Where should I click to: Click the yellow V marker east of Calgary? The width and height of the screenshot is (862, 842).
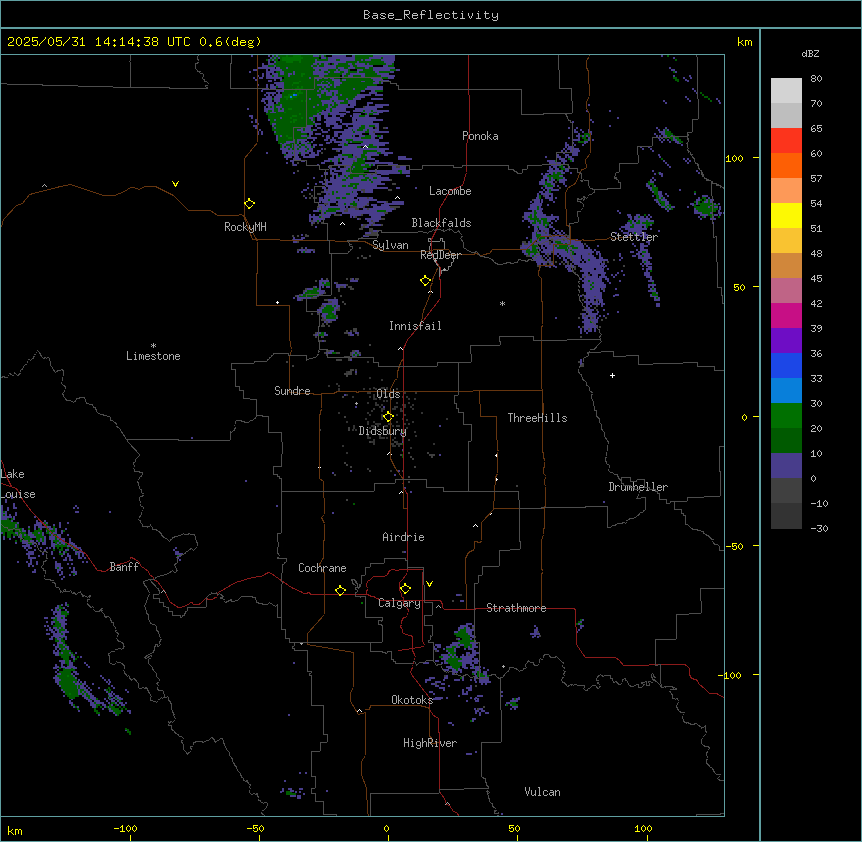(x=429, y=584)
